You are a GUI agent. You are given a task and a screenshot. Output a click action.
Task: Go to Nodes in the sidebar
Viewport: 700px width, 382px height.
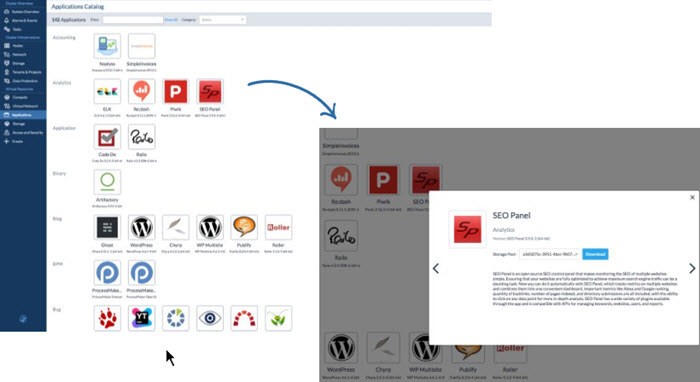[x=18, y=46]
